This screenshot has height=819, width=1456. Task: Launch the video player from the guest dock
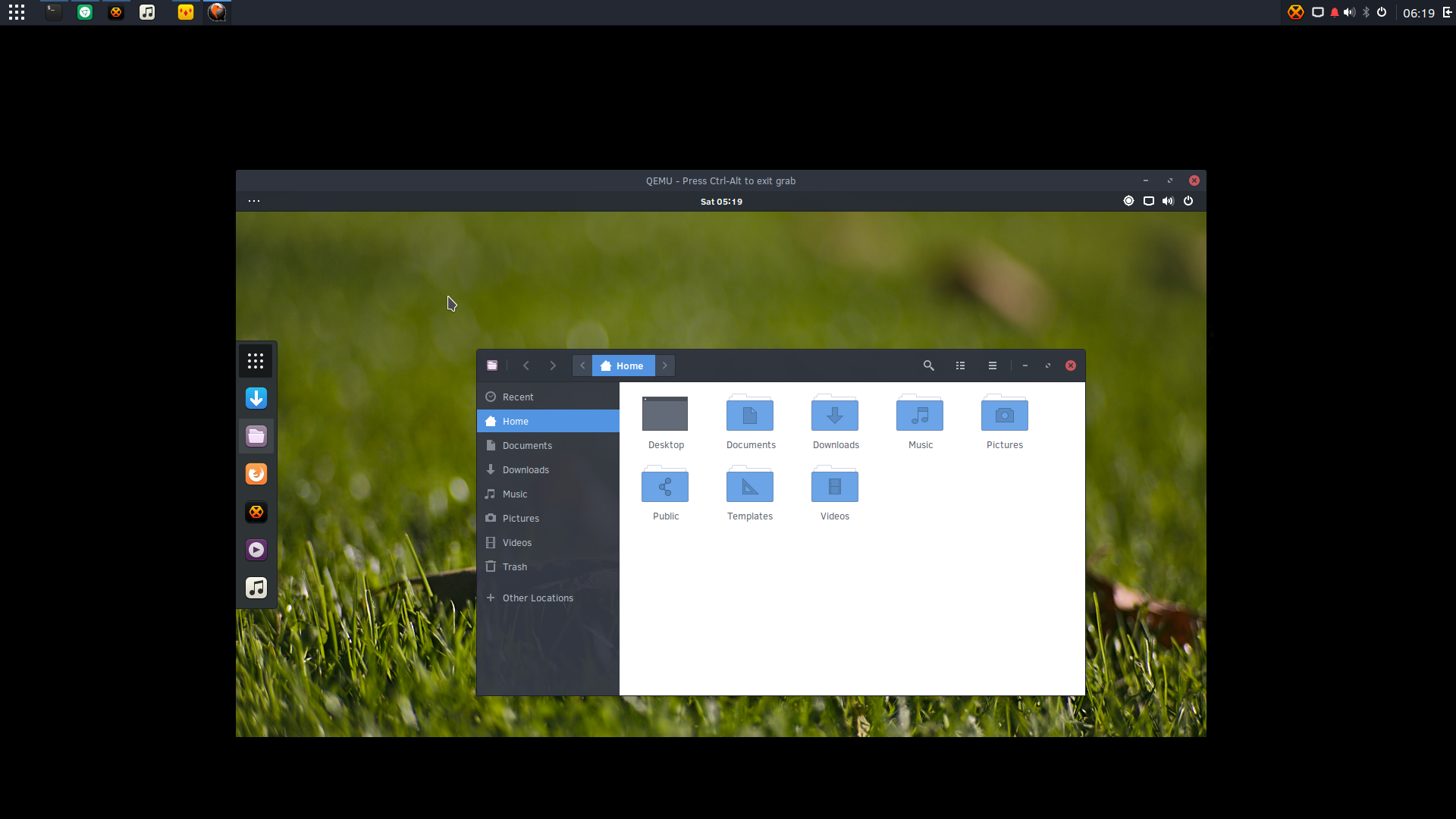(x=256, y=551)
